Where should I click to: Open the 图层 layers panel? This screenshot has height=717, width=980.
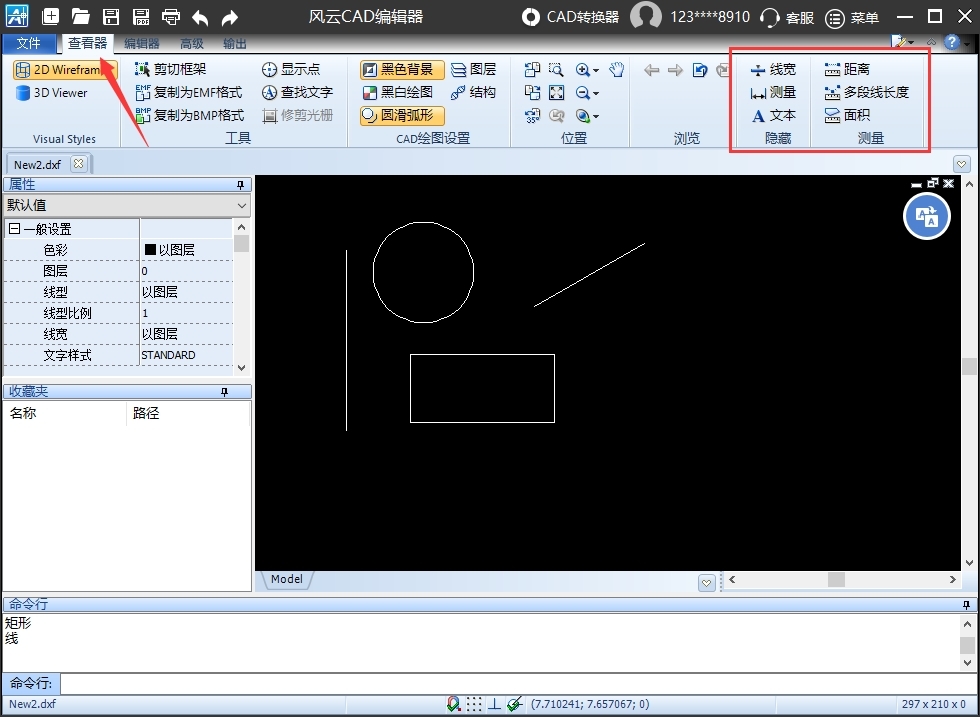point(473,69)
